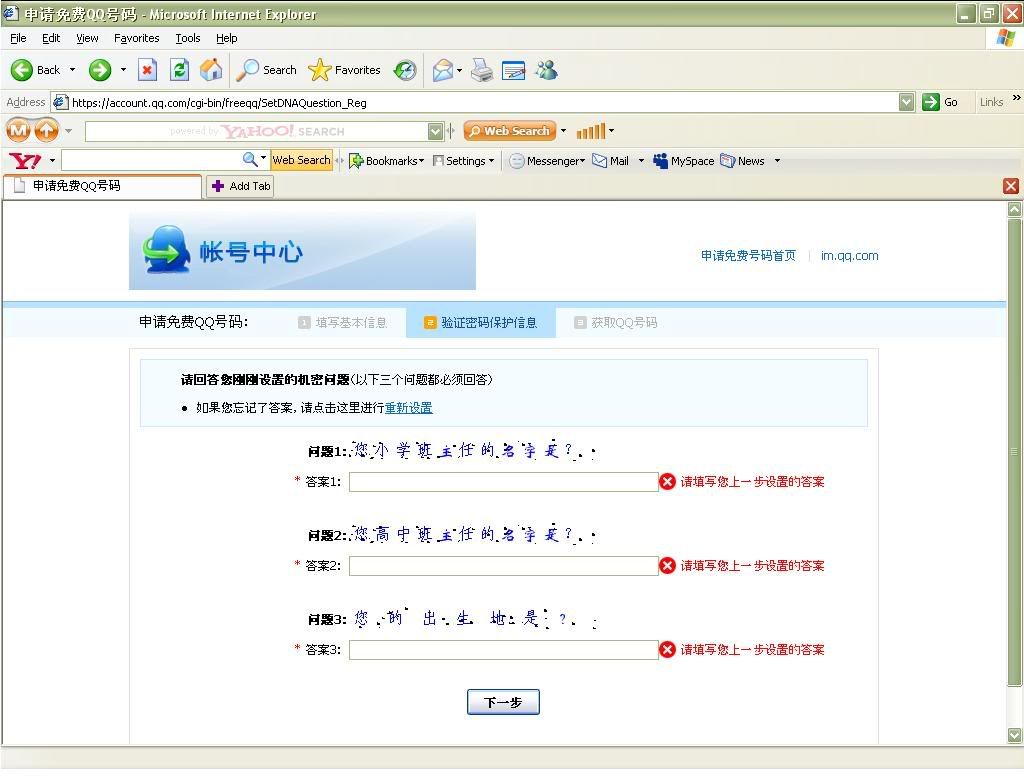
Task: Expand the address bar dropdown
Action: pos(906,102)
